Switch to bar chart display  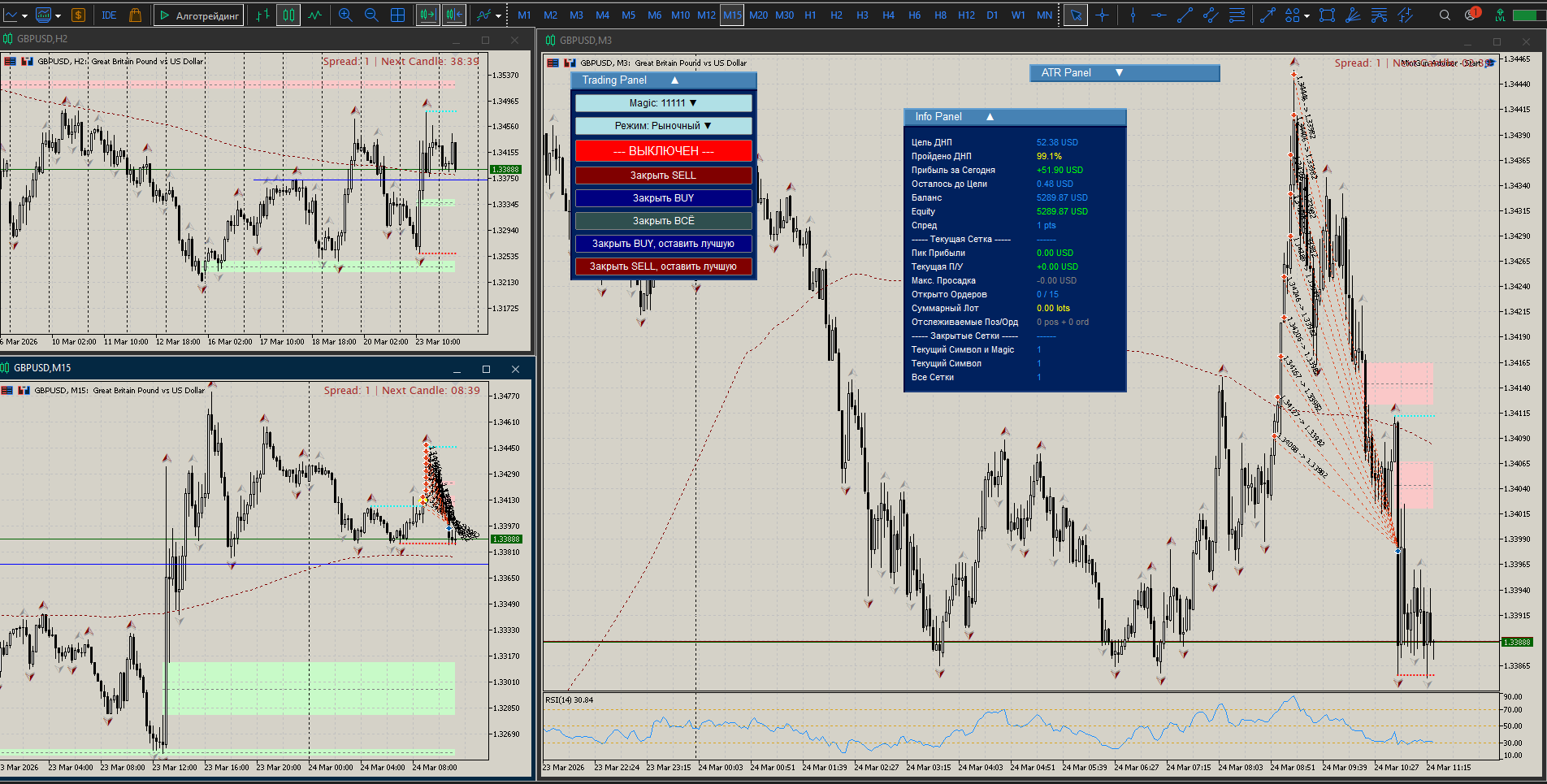(262, 15)
